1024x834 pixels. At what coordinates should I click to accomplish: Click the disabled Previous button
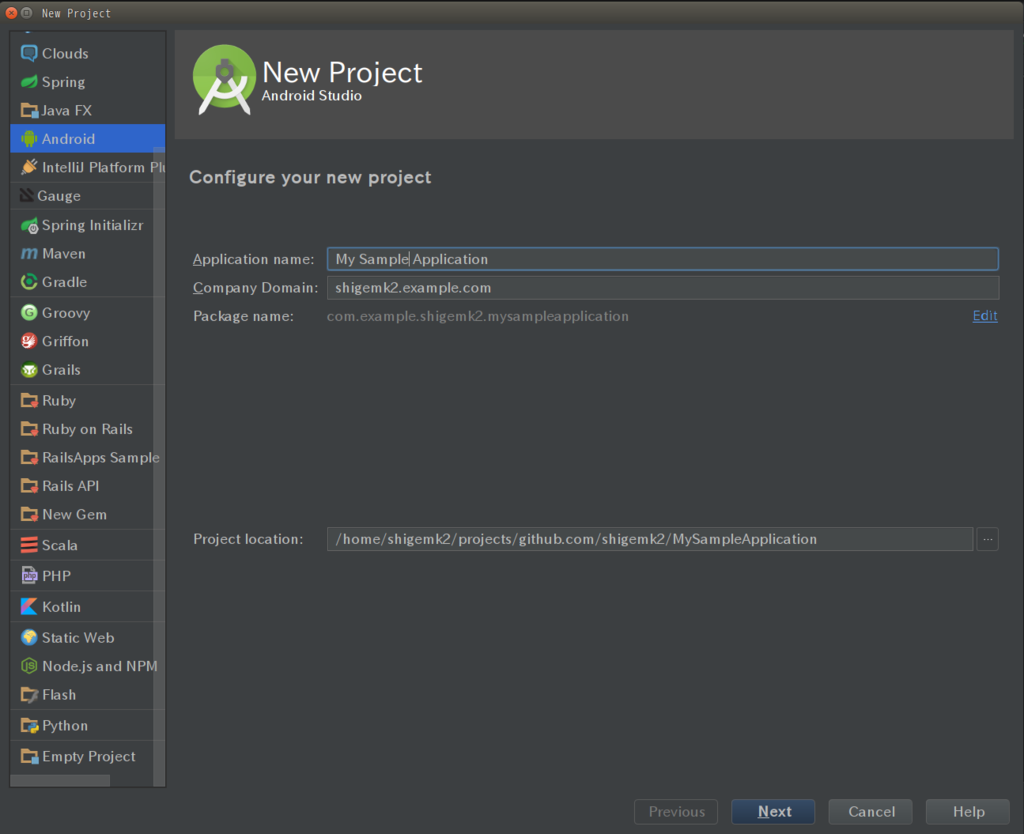(x=676, y=812)
